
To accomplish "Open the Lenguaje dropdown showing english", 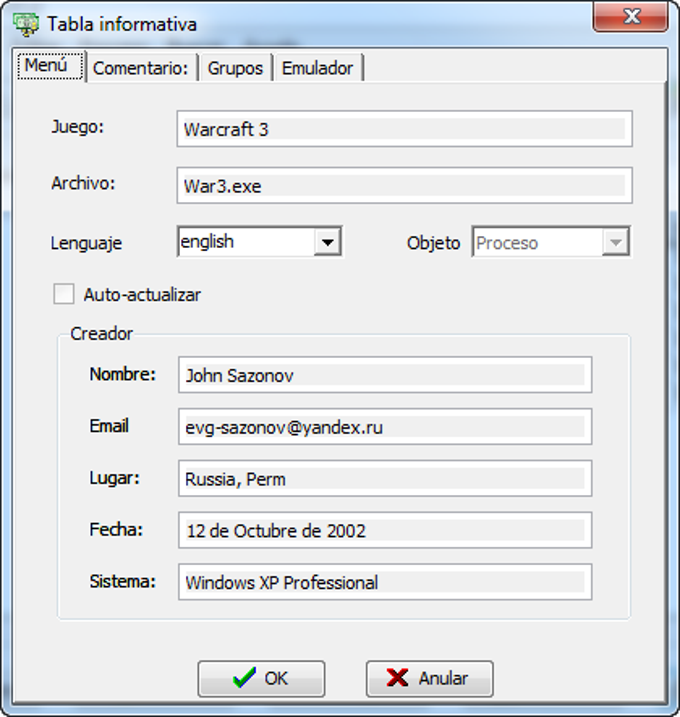I will tap(260, 241).
